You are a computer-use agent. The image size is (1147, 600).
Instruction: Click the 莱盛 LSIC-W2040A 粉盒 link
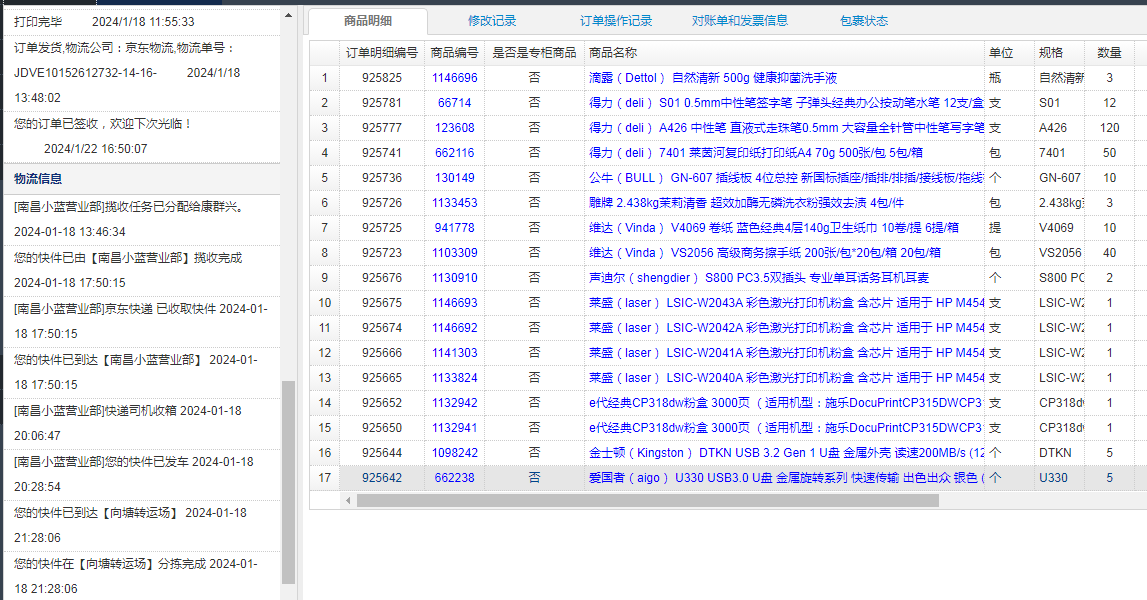click(x=786, y=378)
